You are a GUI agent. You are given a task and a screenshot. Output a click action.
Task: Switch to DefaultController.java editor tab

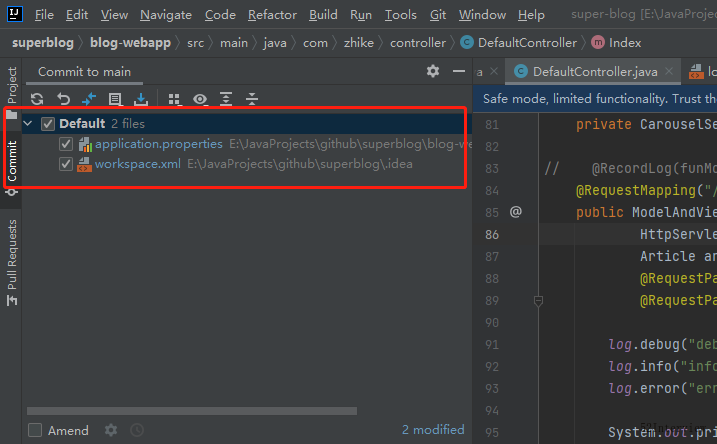pos(595,71)
